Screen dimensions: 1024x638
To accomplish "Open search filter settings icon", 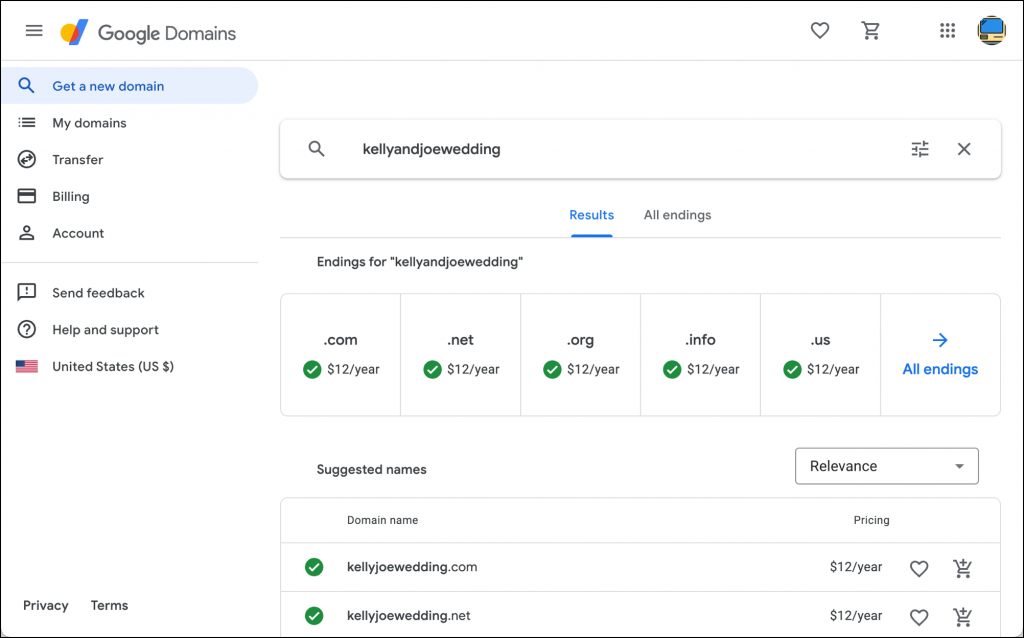I will click(920, 149).
